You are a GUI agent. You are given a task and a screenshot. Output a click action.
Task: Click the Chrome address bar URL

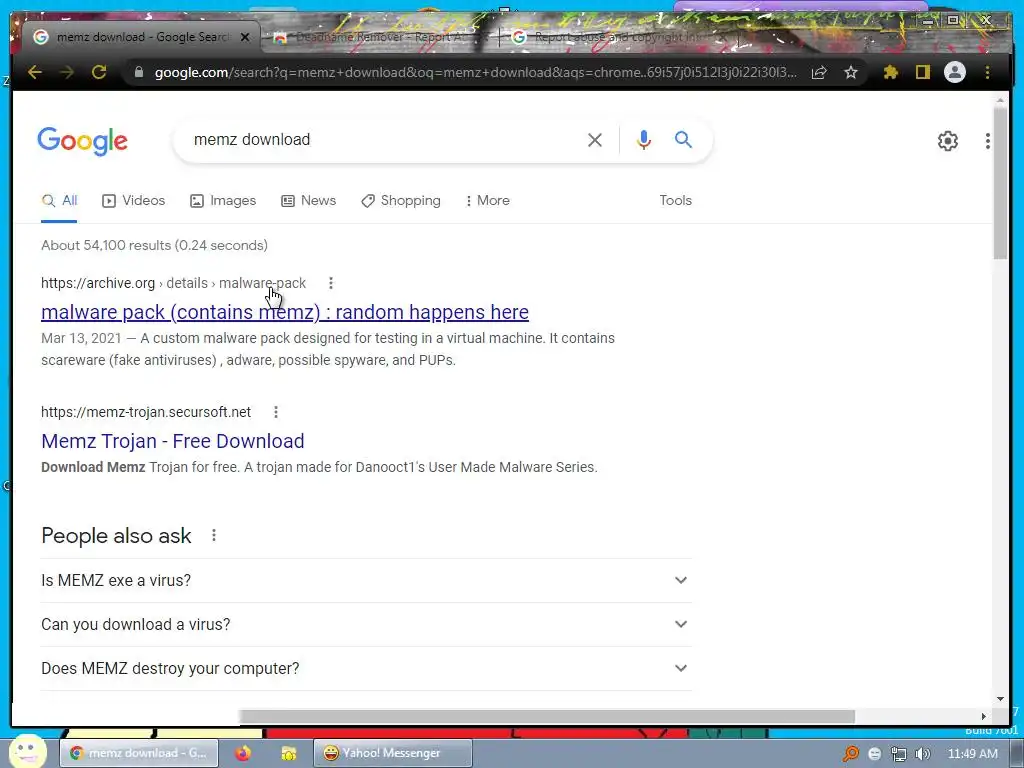(x=475, y=72)
